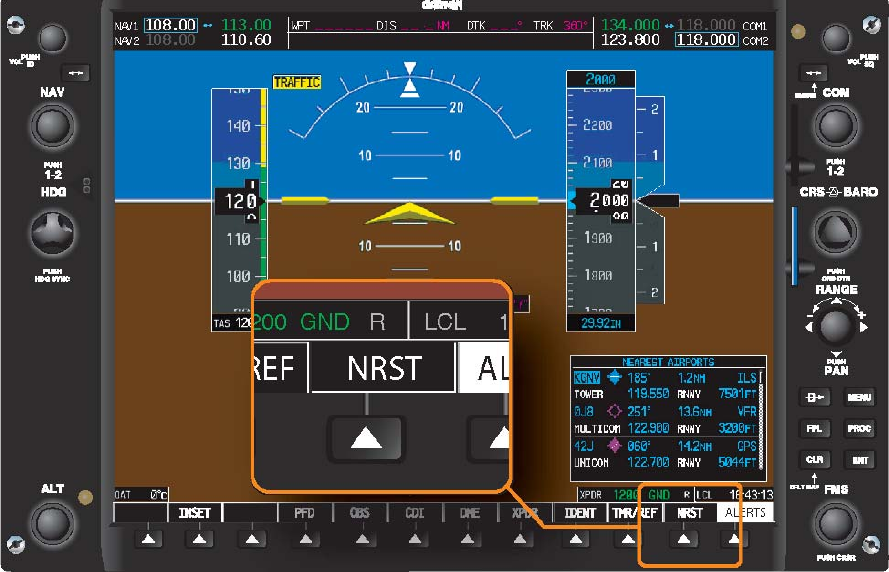889x572 pixels.
Task: Click the 42J airport identifier
Action: (584, 446)
